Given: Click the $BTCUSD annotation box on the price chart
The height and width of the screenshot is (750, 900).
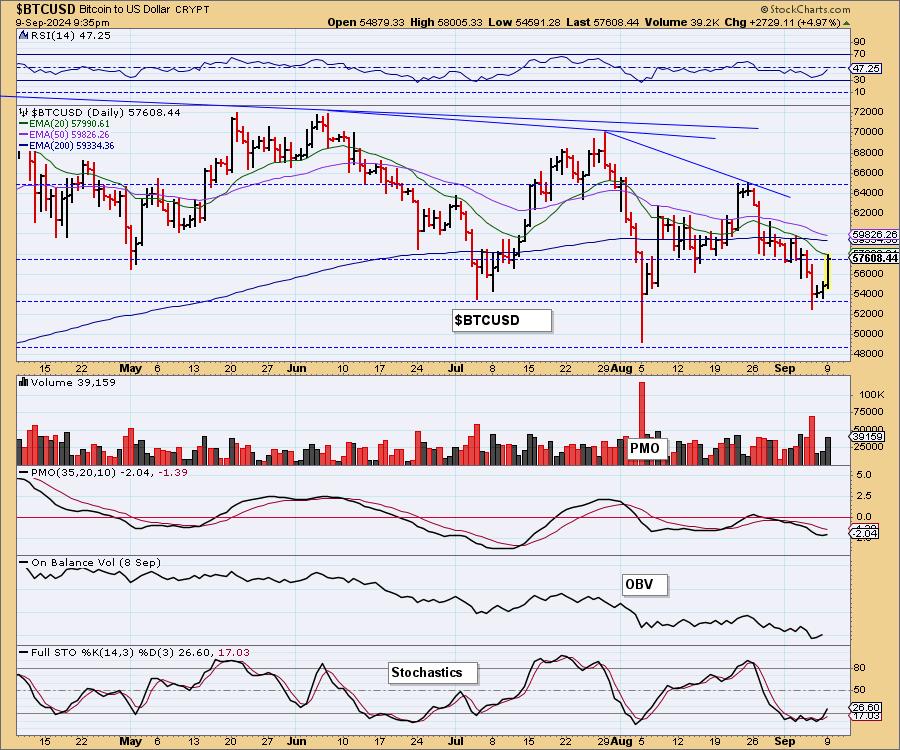Looking at the screenshot, I should tap(502, 320).
